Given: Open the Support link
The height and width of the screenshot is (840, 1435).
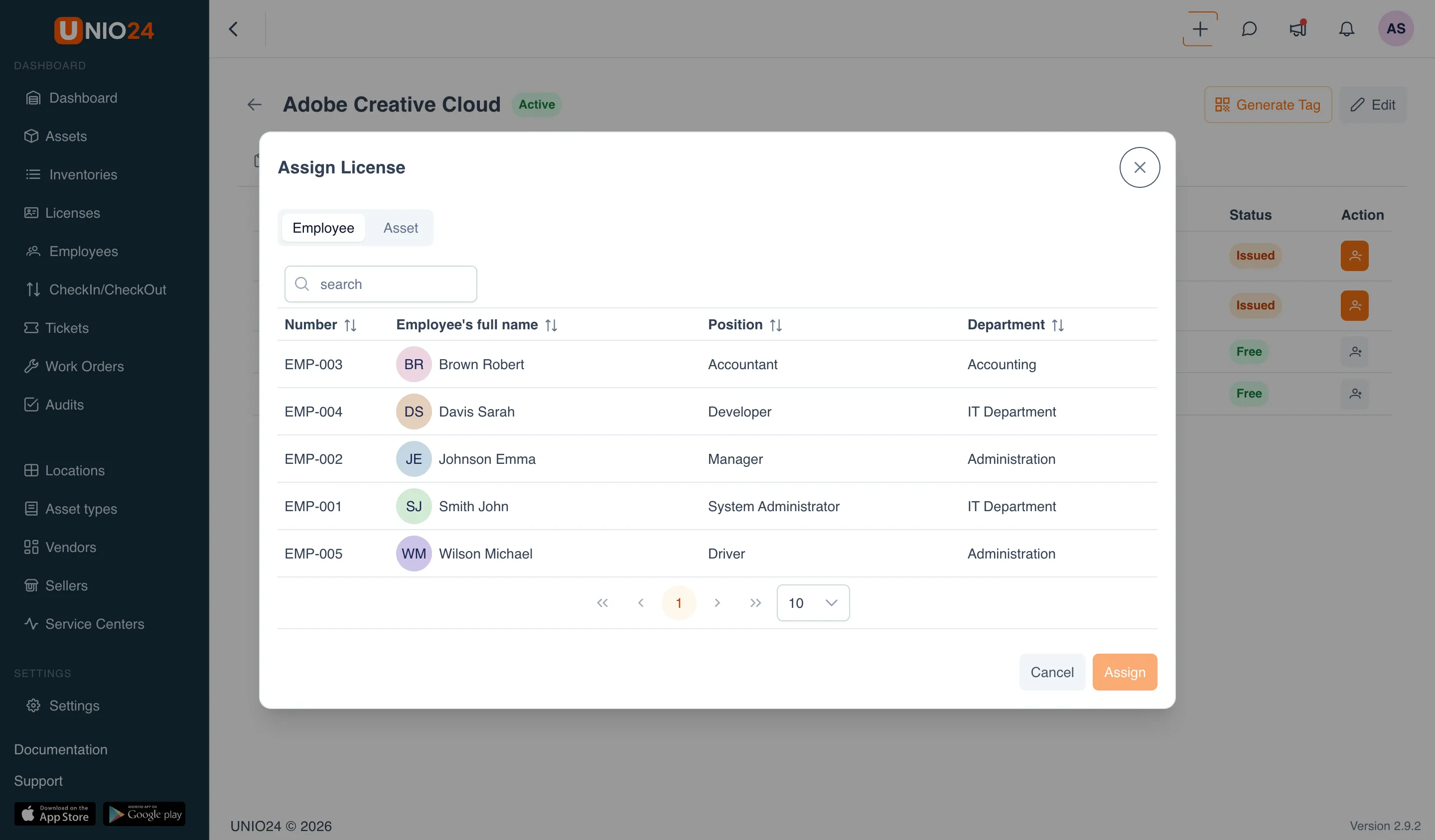Looking at the screenshot, I should [38, 781].
